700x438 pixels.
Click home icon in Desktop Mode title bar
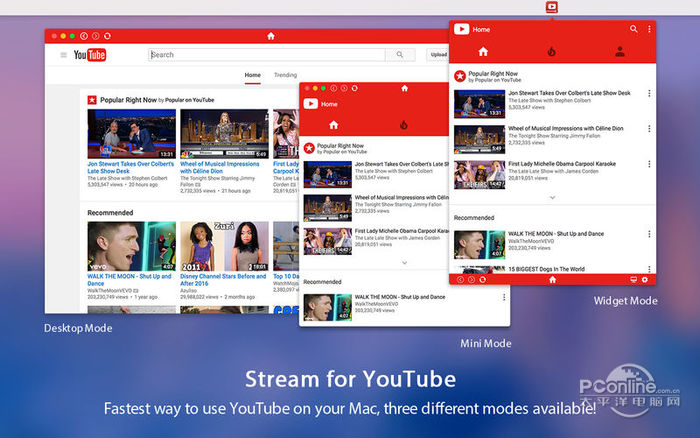tap(271, 36)
